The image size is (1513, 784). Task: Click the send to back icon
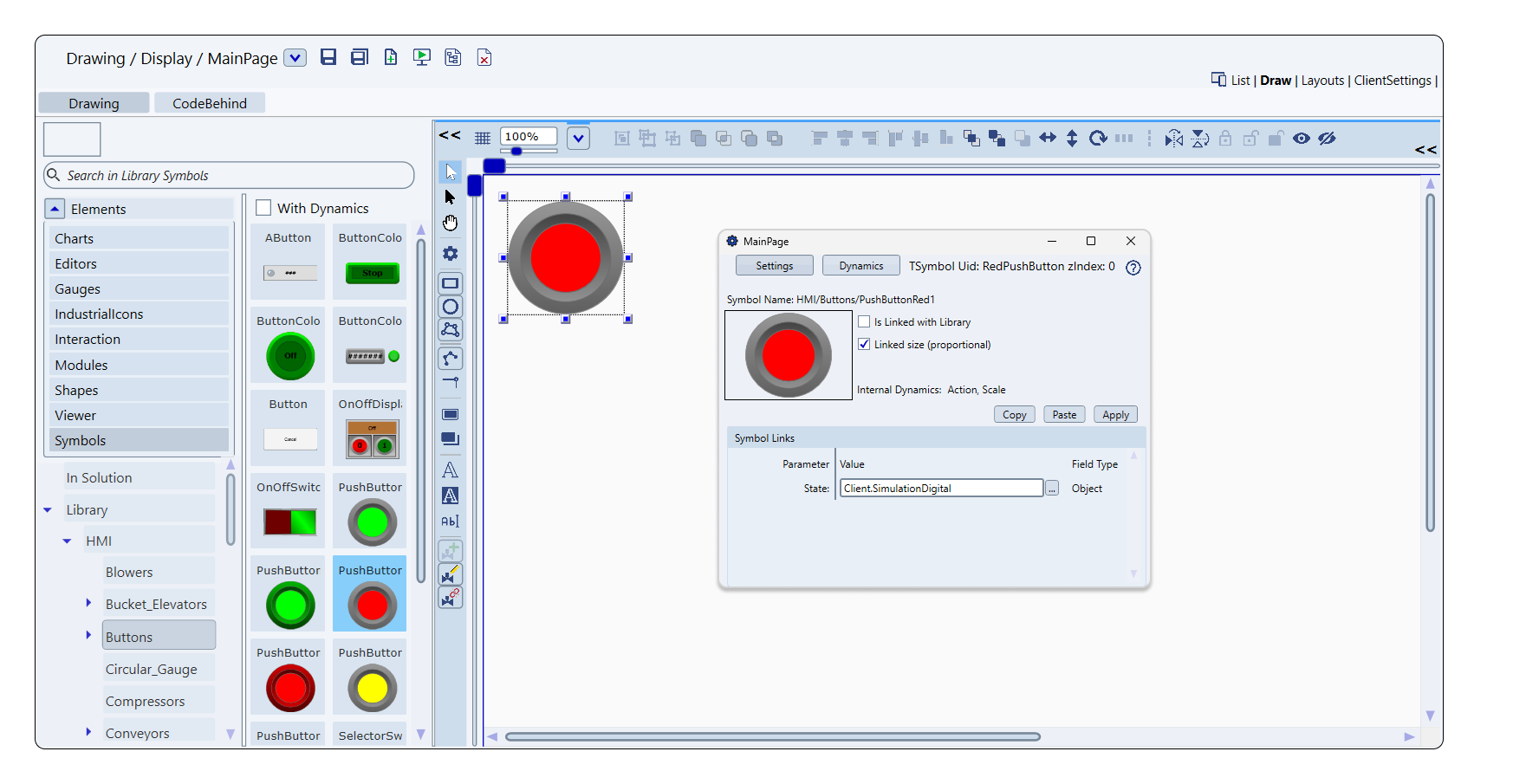[x=997, y=138]
